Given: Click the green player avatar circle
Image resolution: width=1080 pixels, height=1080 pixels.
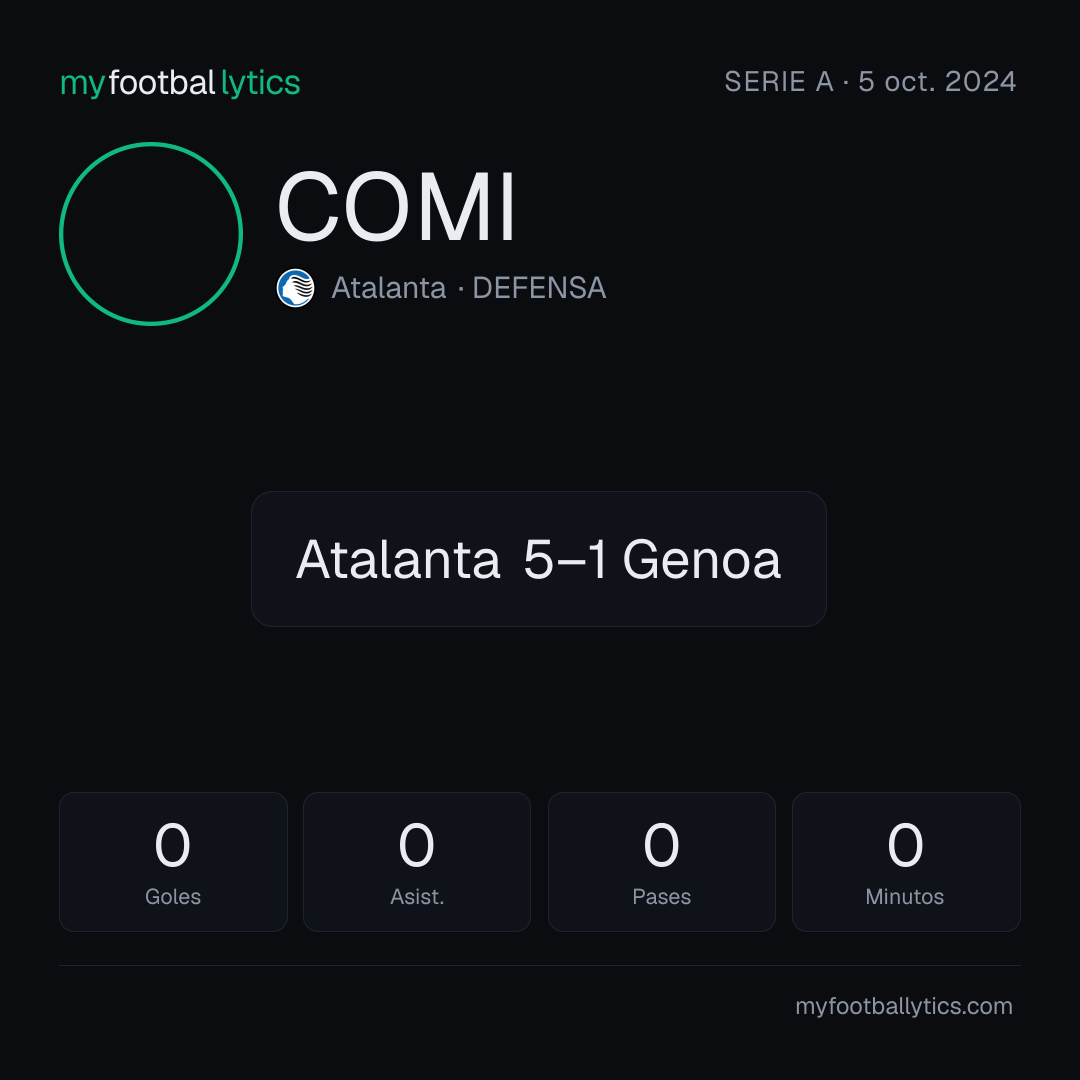Looking at the screenshot, I should 151,233.
